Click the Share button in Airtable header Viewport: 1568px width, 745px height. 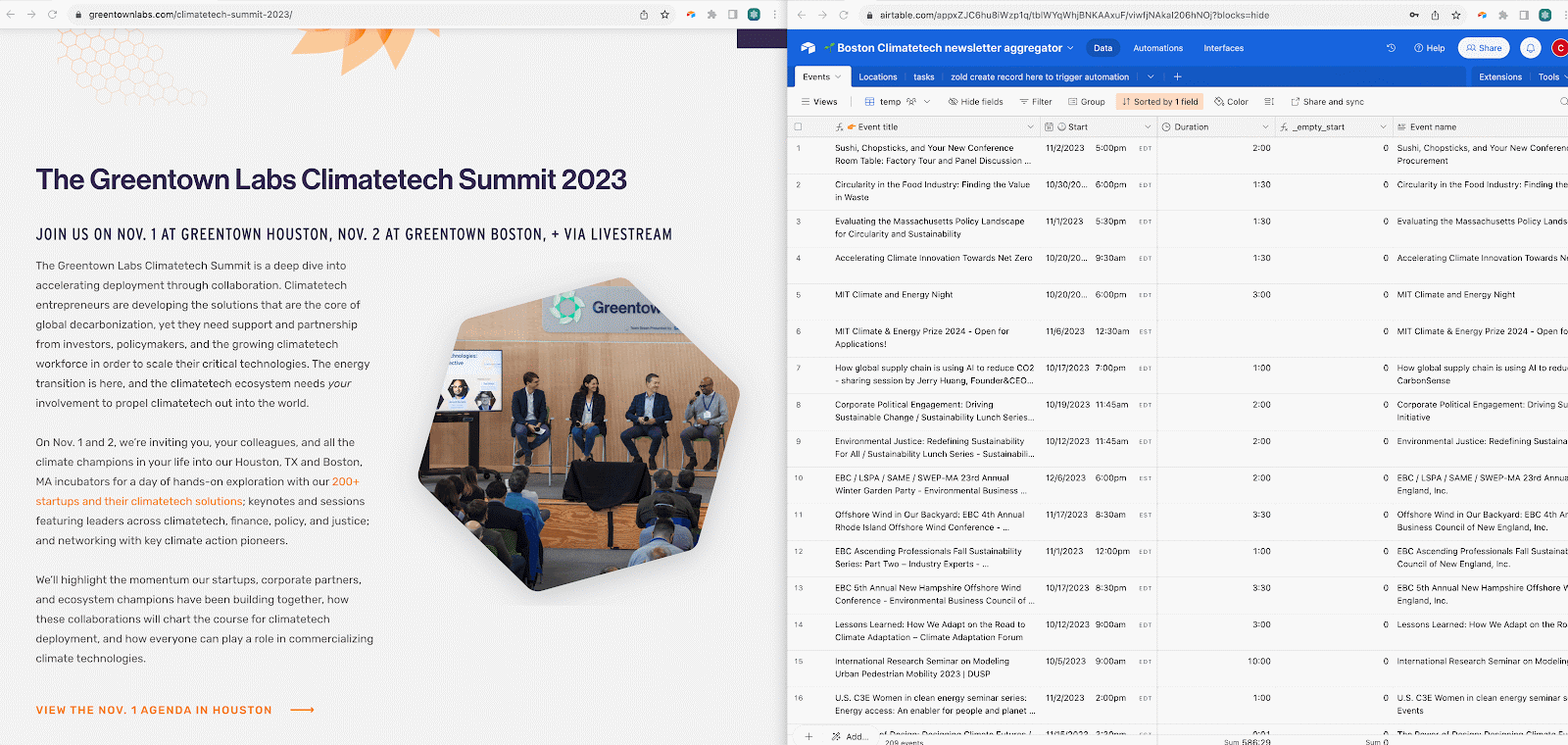1484,48
